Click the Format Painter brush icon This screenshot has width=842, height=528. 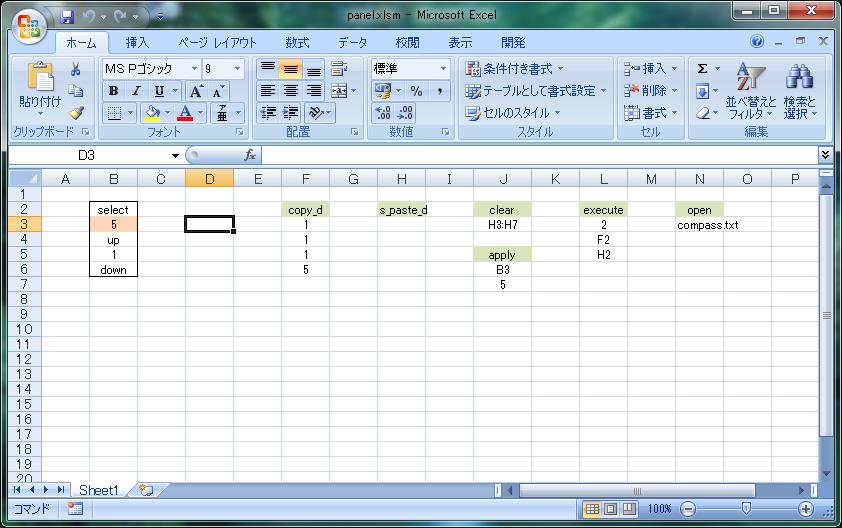75,113
